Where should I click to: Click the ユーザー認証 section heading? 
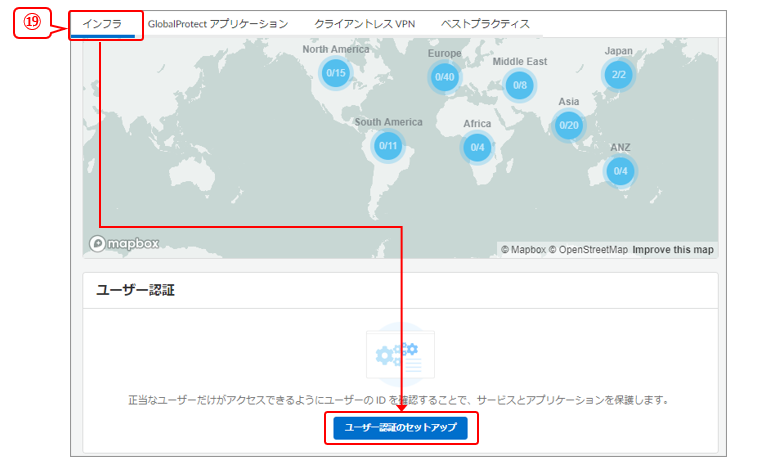(135, 290)
